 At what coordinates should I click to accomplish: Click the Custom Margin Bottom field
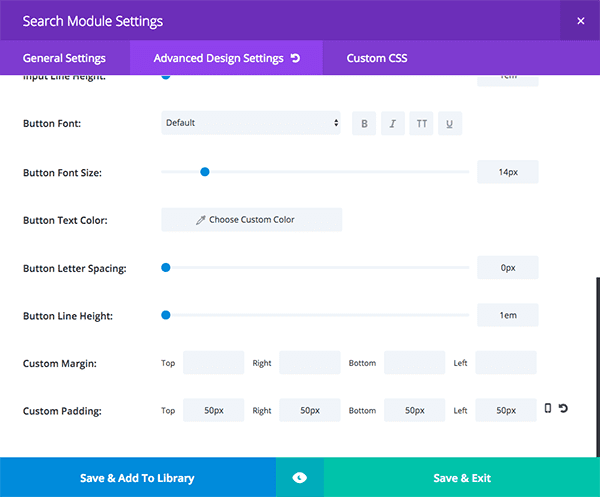pyautogui.click(x=414, y=362)
